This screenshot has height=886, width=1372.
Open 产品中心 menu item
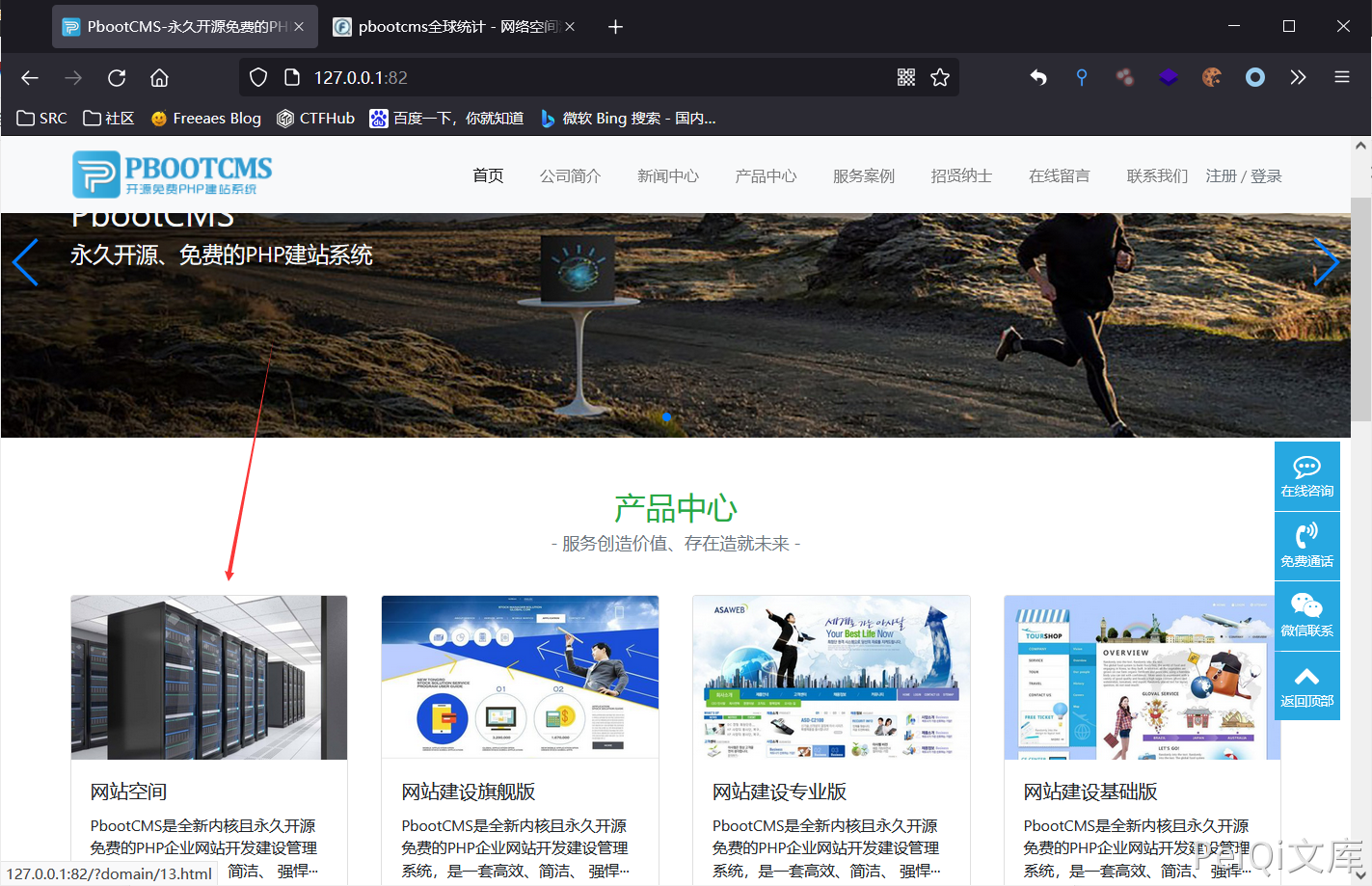click(x=766, y=175)
